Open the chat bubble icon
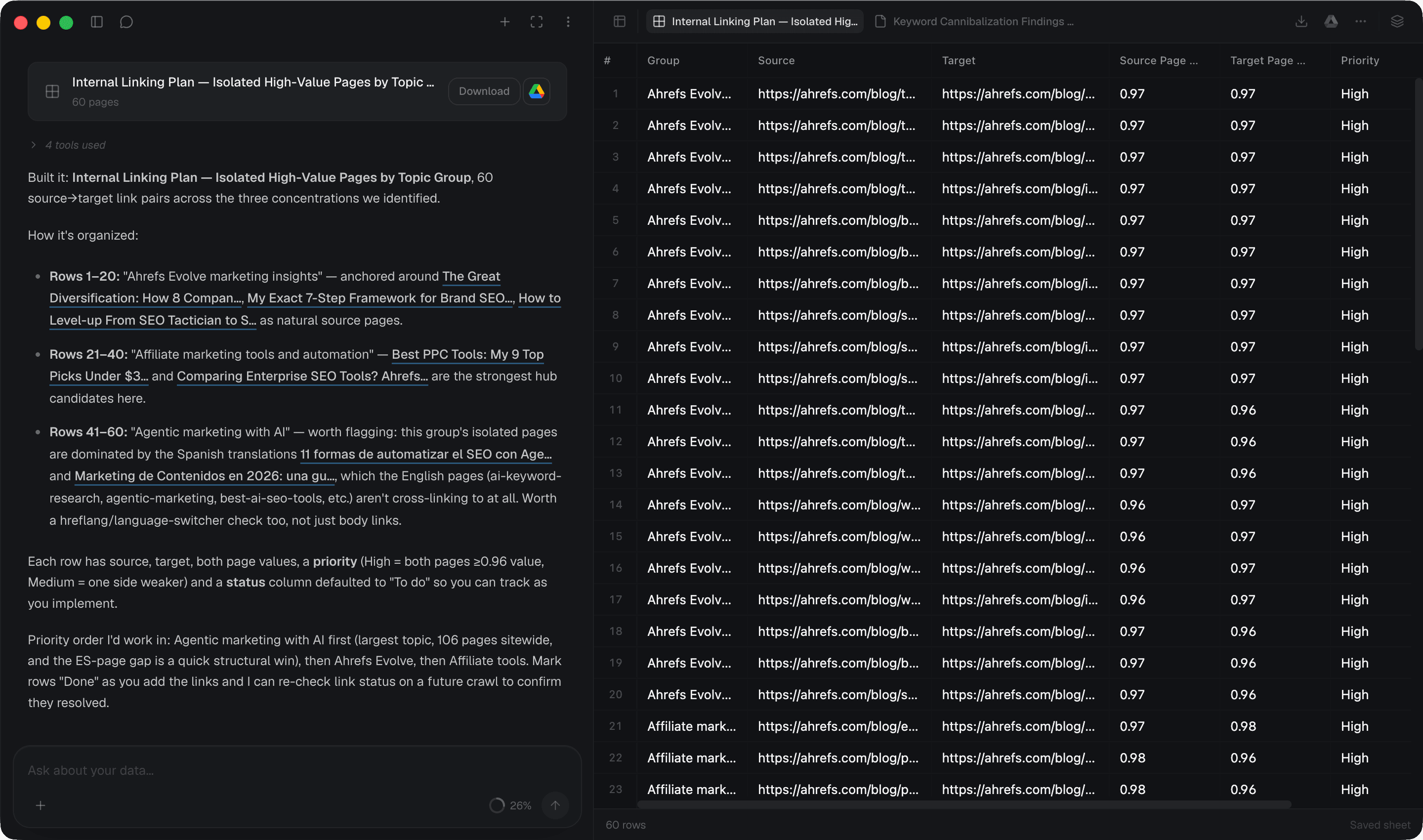 point(126,22)
